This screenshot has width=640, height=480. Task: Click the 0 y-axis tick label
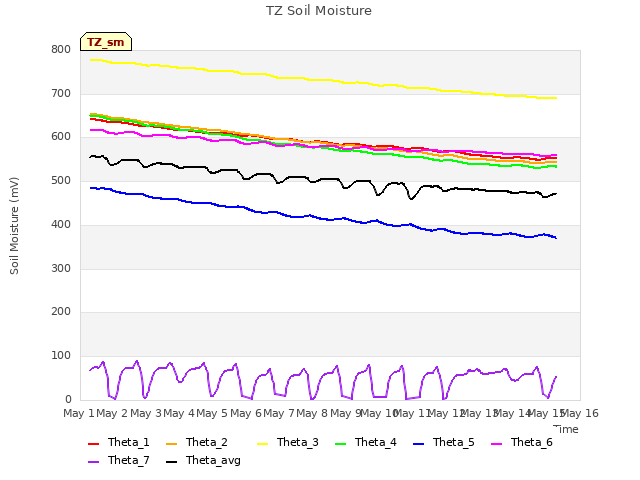tap(68, 399)
